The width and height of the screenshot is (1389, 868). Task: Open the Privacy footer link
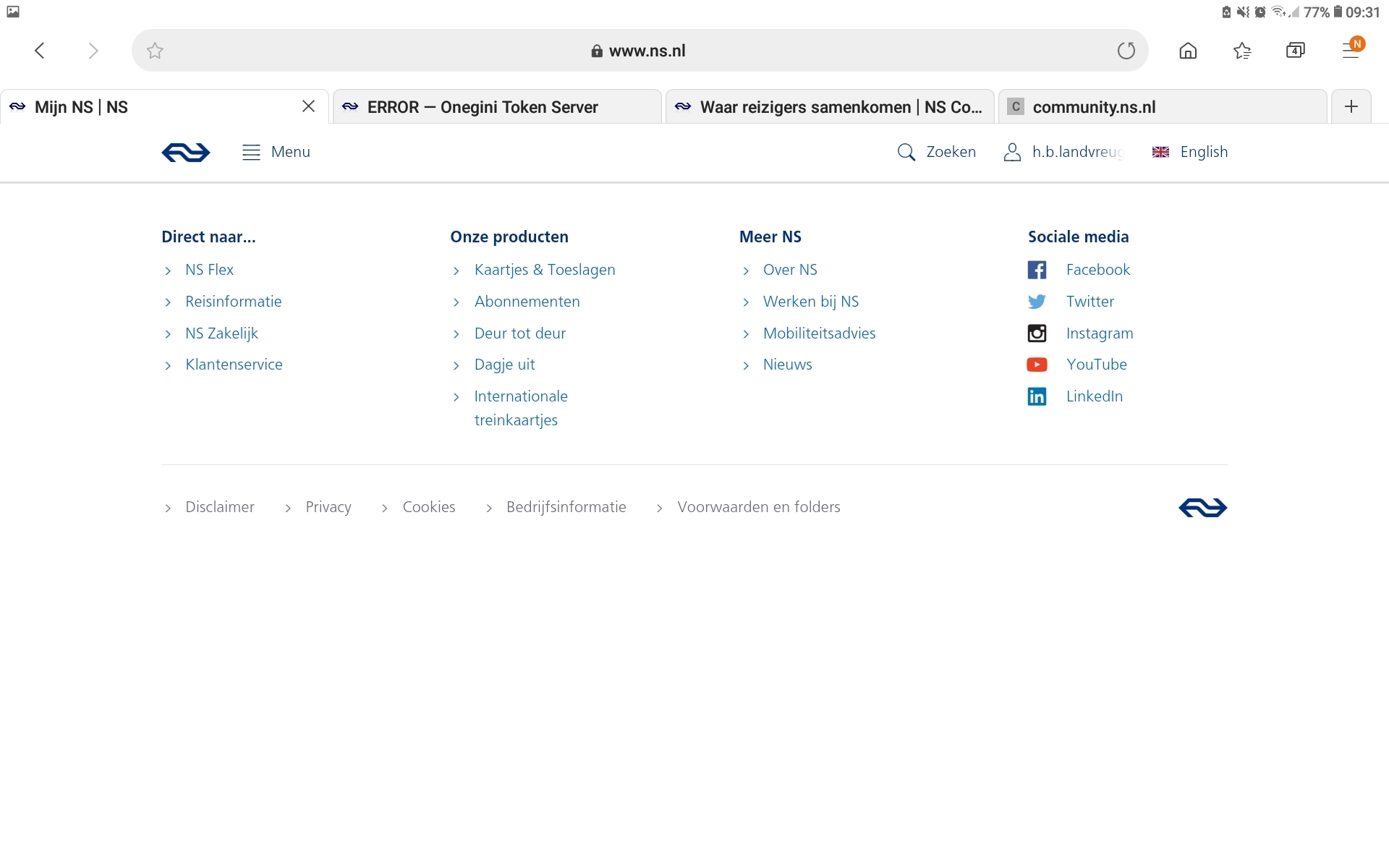(x=328, y=507)
